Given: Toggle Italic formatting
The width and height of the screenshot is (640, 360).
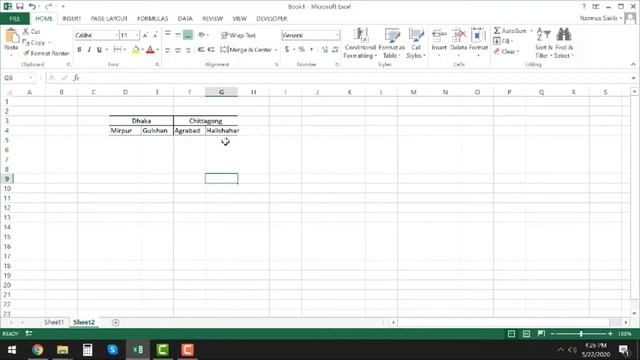Looking at the screenshot, I should click(x=89, y=49).
